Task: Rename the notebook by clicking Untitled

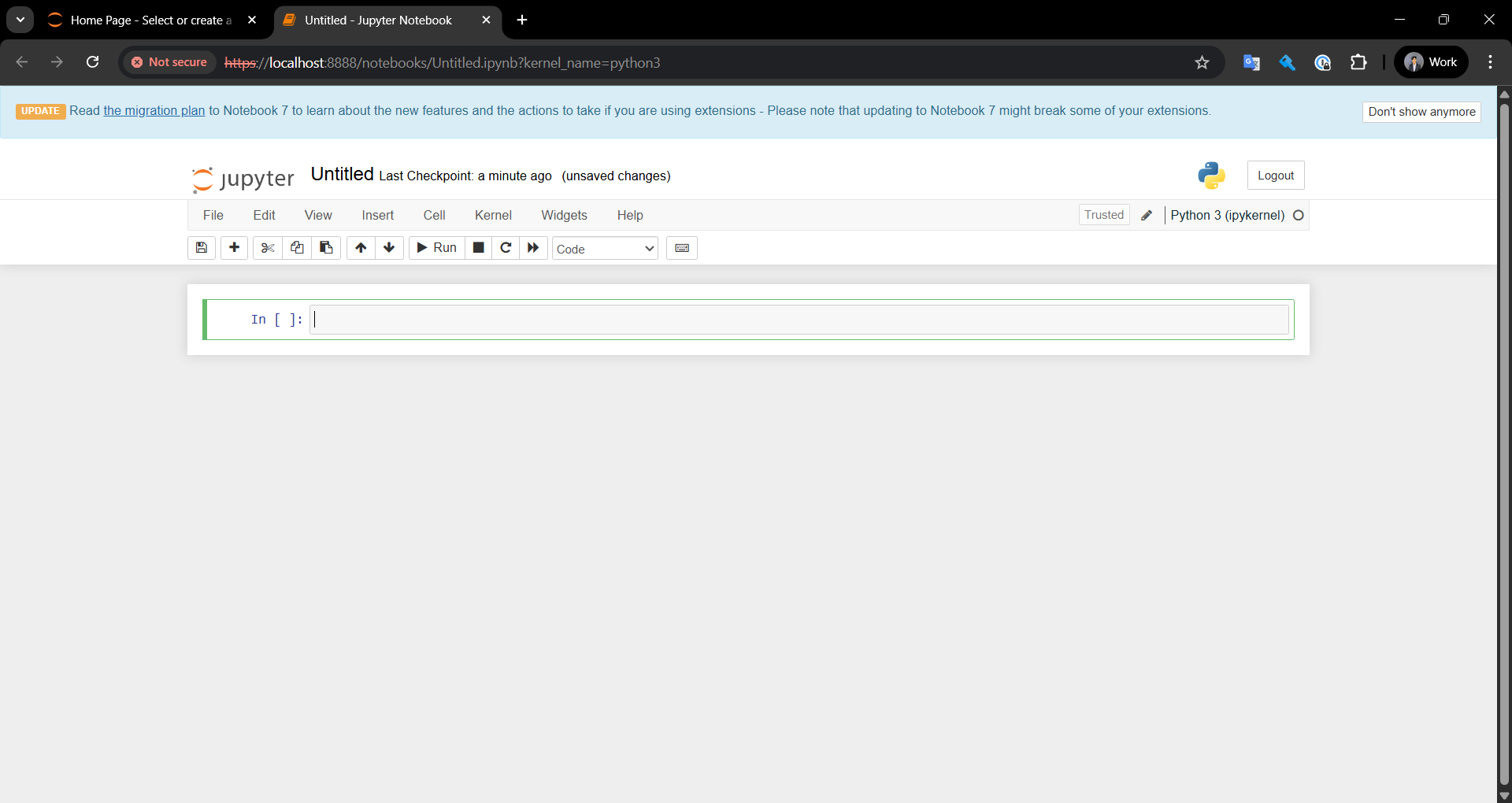Action: coord(342,174)
